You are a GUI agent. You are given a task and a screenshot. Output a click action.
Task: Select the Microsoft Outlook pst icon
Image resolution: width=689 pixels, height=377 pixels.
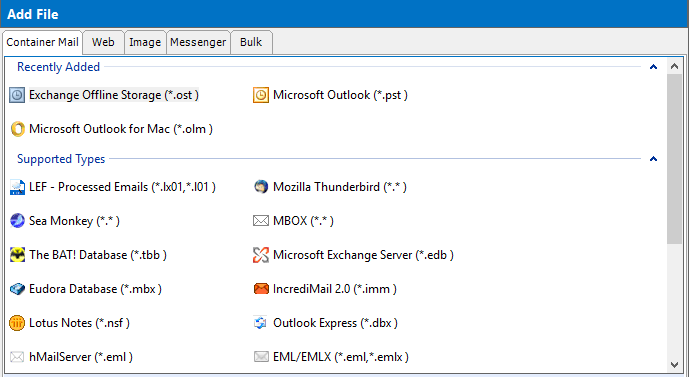point(261,95)
